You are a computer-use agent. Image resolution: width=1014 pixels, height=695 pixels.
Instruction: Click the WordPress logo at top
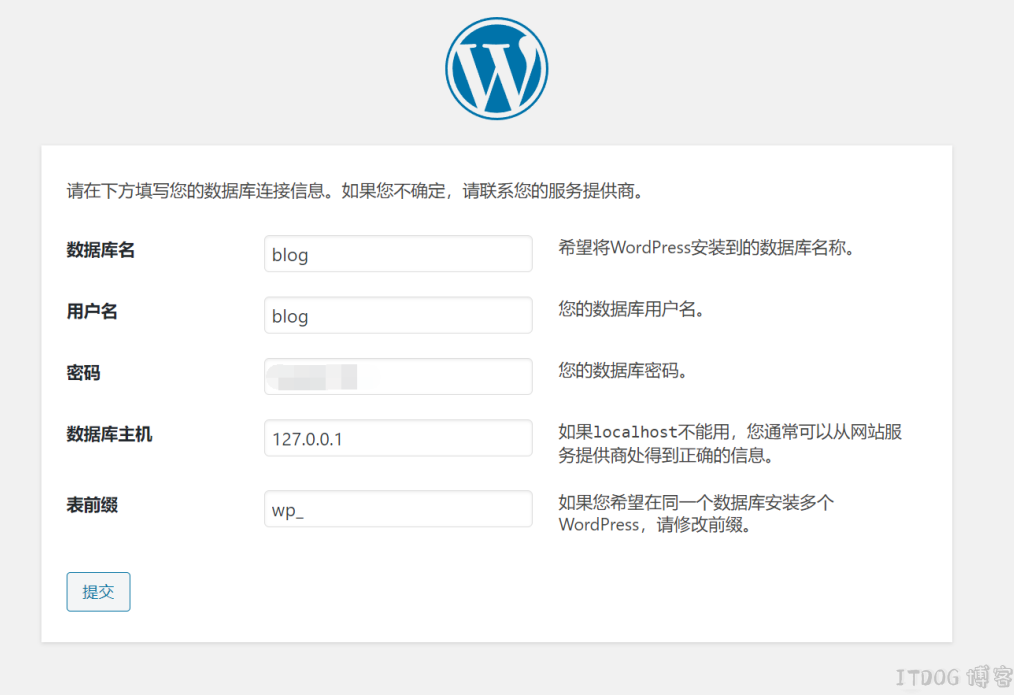497,69
